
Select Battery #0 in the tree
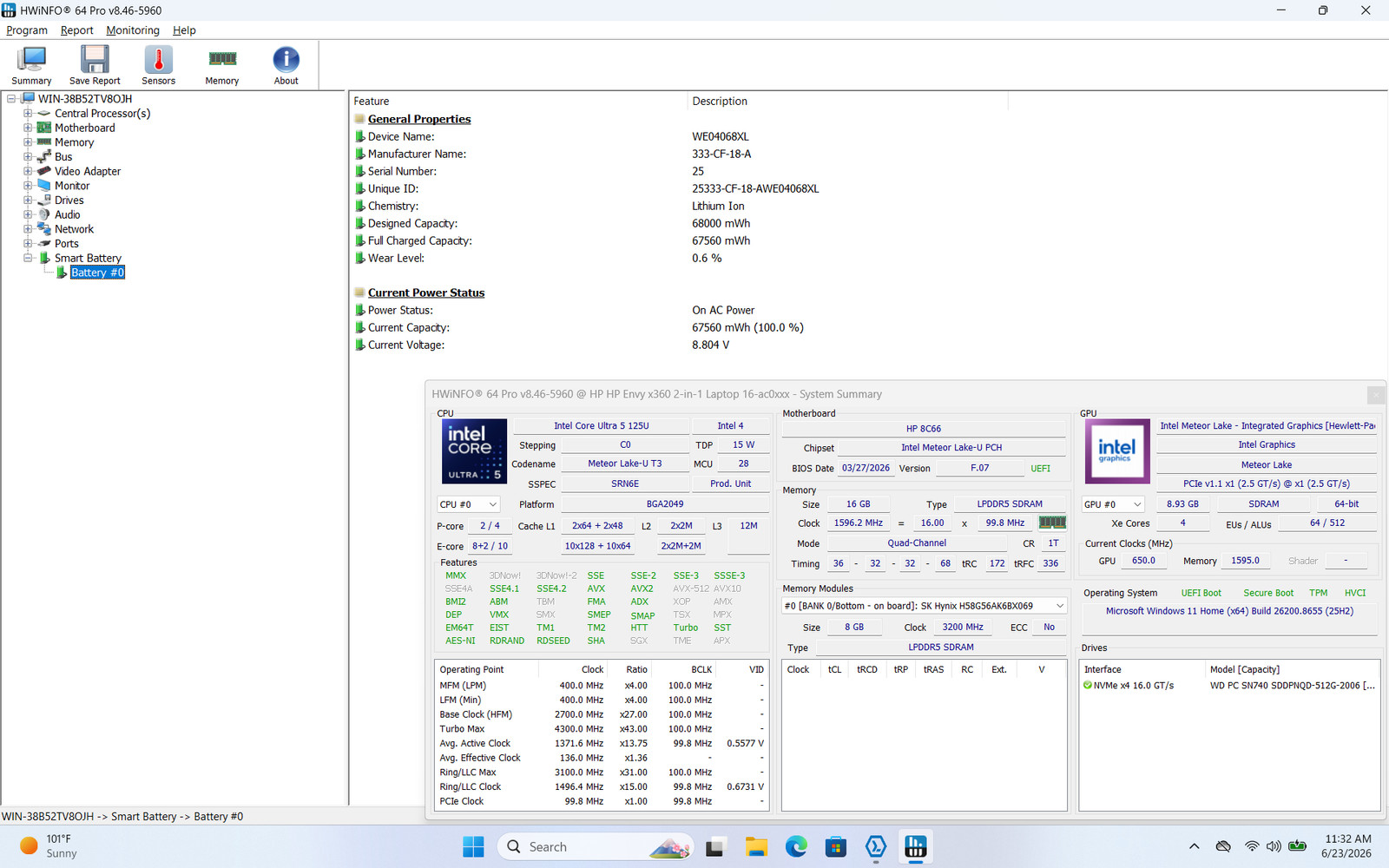[x=97, y=273]
